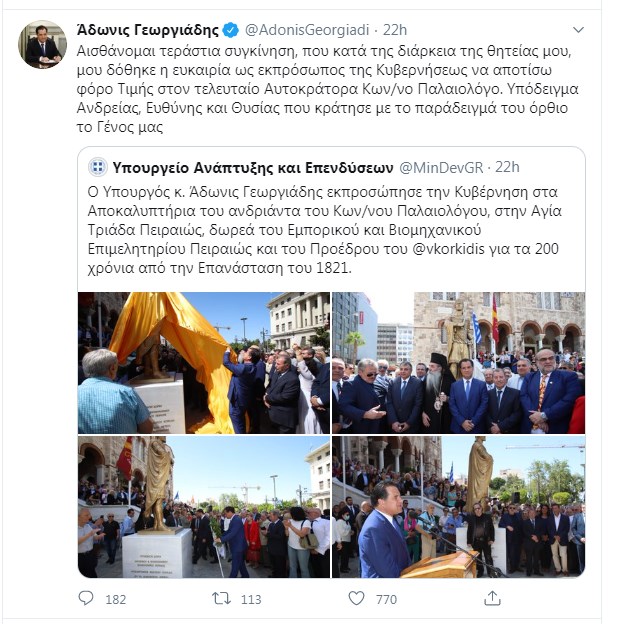Open the 22h timestamp of quoted tweet

click(507, 167)
